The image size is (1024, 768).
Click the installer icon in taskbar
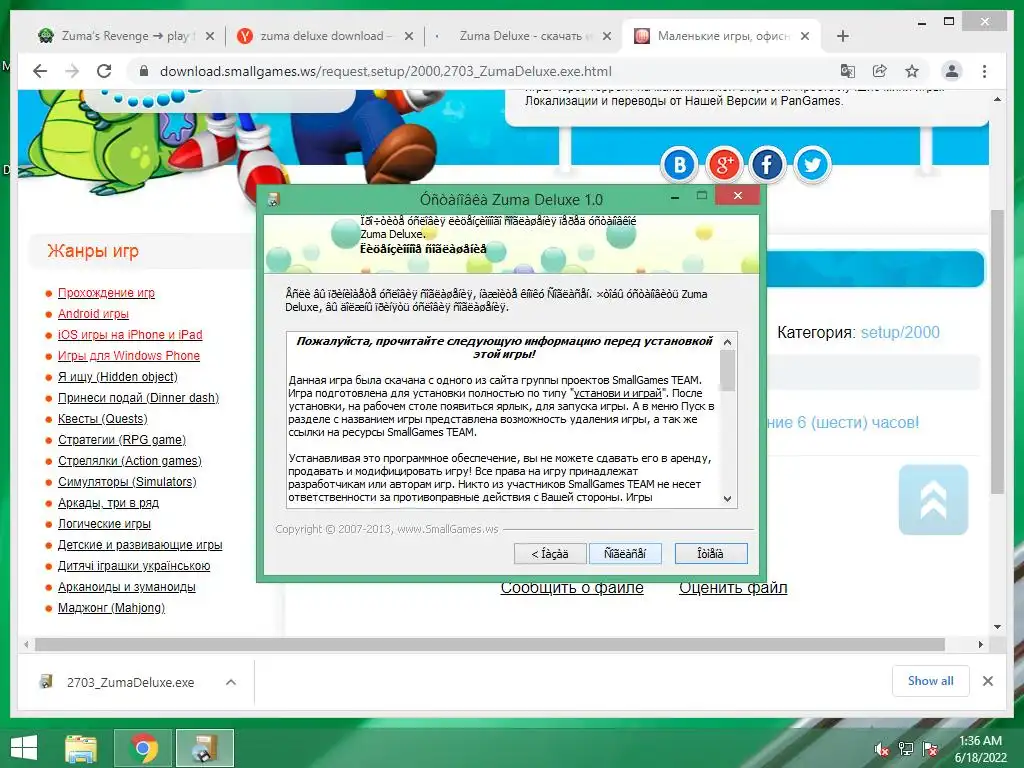pyautogui.click(x=205, y=748)
